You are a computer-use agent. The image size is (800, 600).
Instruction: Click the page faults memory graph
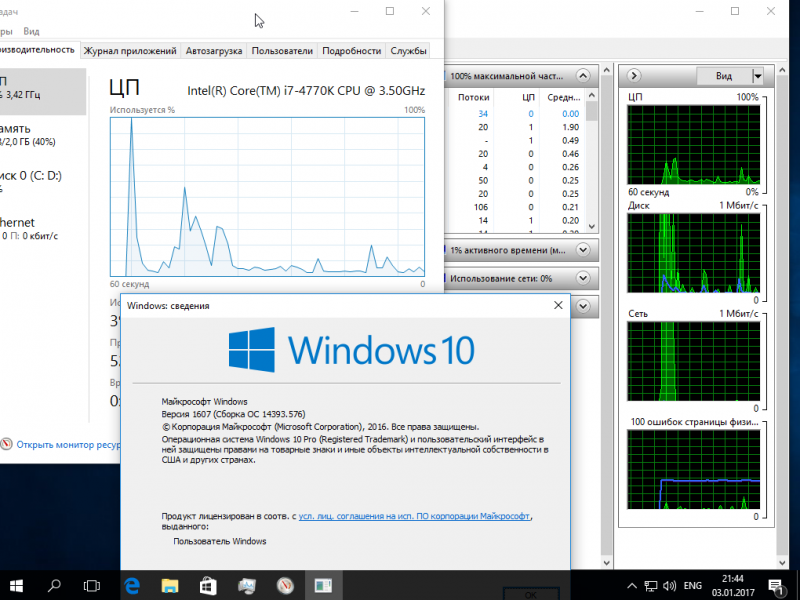point(693,469)
